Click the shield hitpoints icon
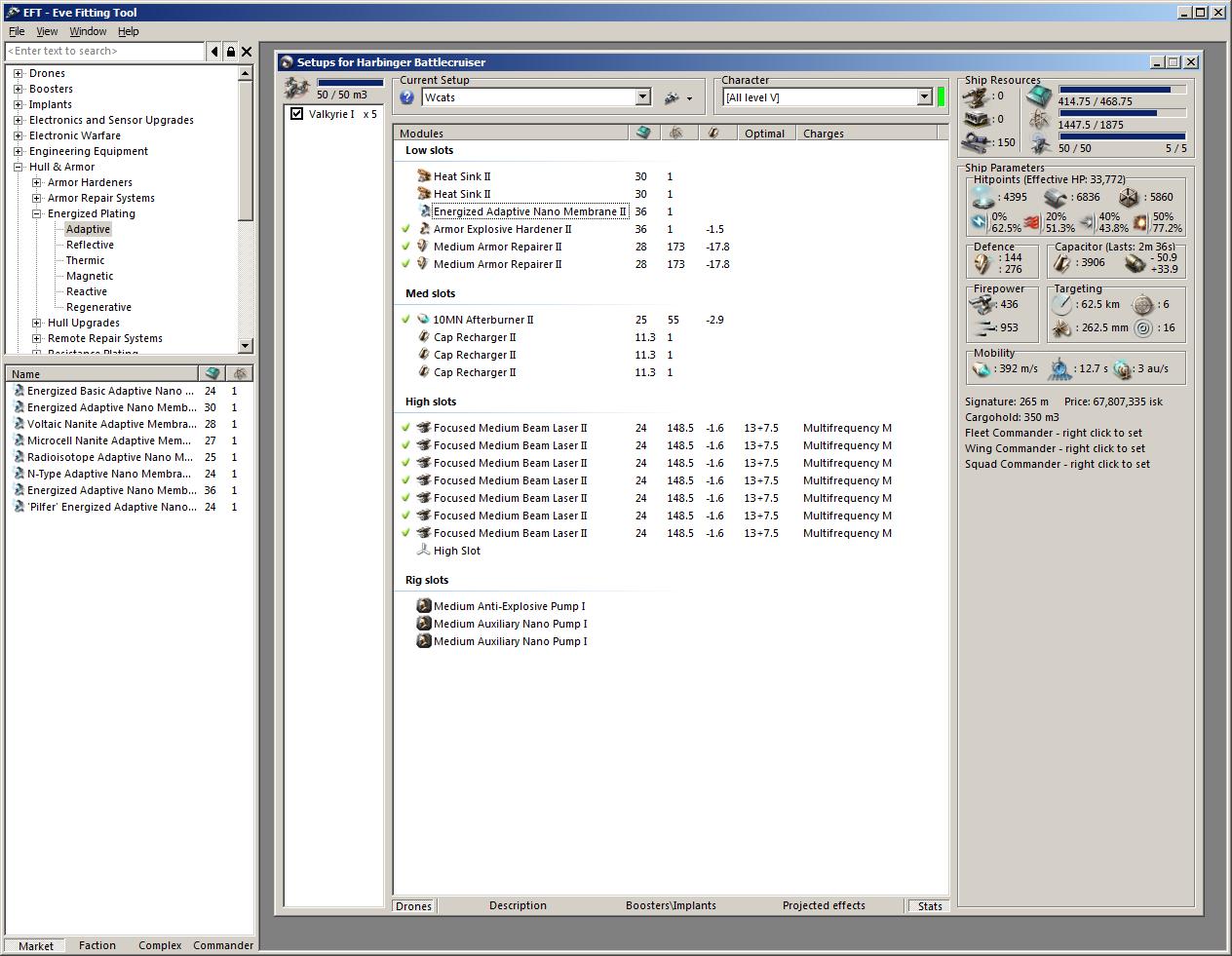Viewport: 1232px width, 956px height. 982,197
